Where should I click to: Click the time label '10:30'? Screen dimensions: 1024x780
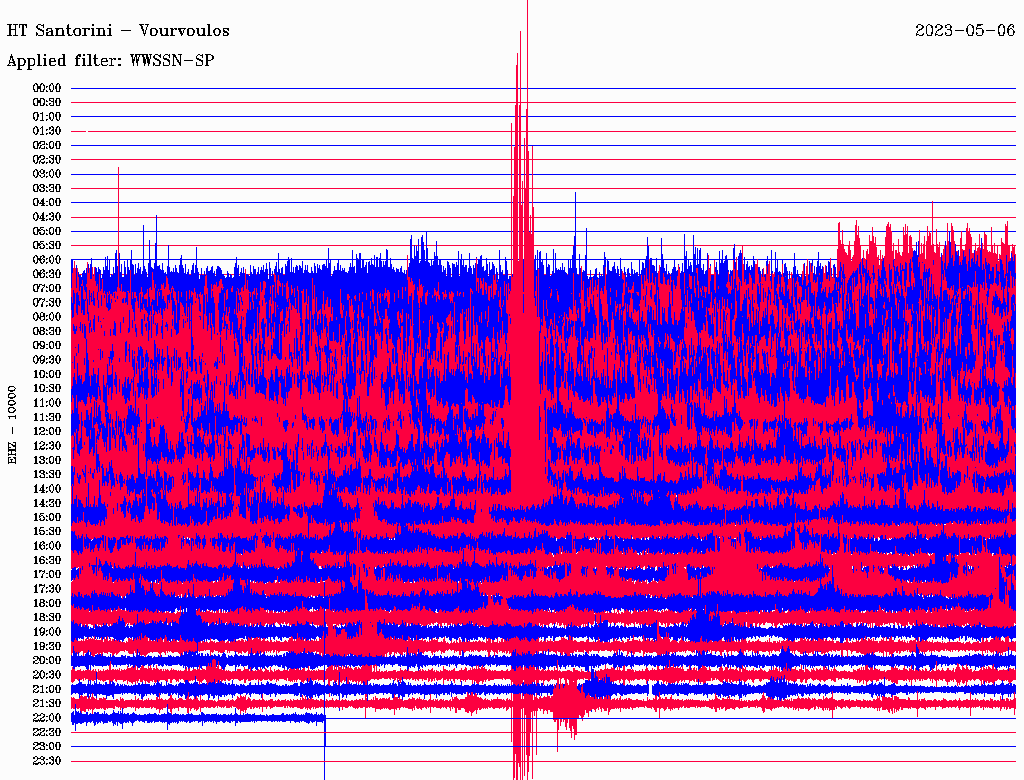[47, 389]
